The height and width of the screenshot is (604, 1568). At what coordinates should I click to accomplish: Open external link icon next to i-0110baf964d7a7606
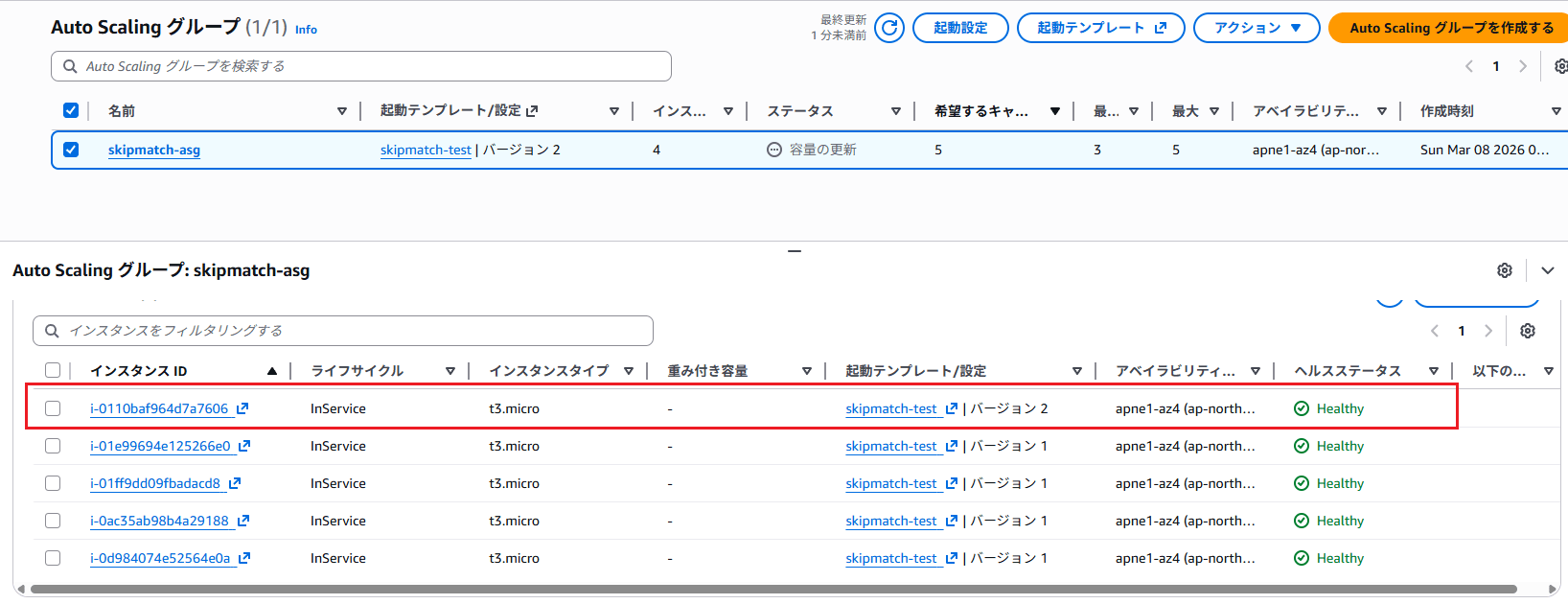[x=242, y=408]
